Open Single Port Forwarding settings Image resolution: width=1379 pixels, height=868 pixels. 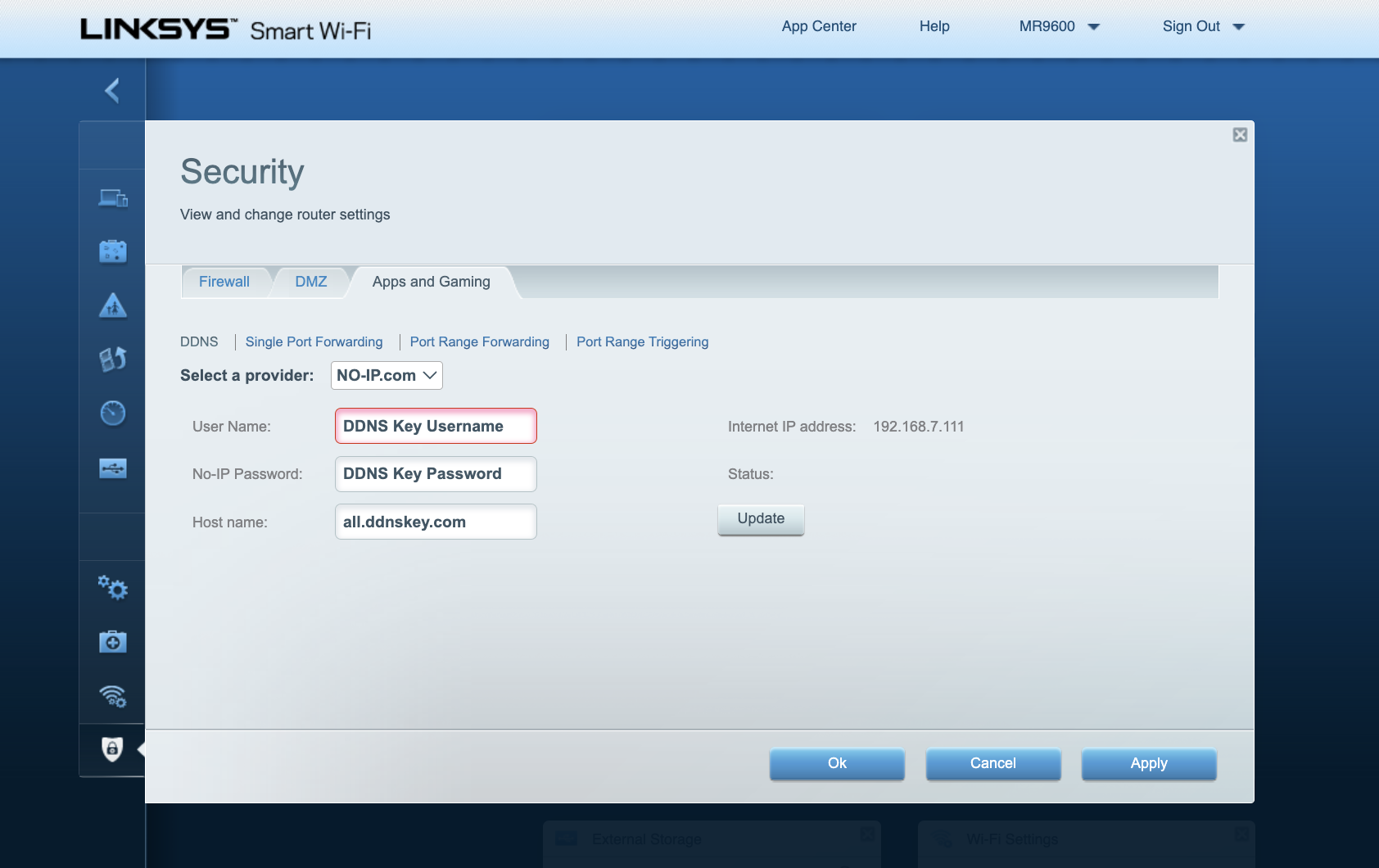point(314,341)
